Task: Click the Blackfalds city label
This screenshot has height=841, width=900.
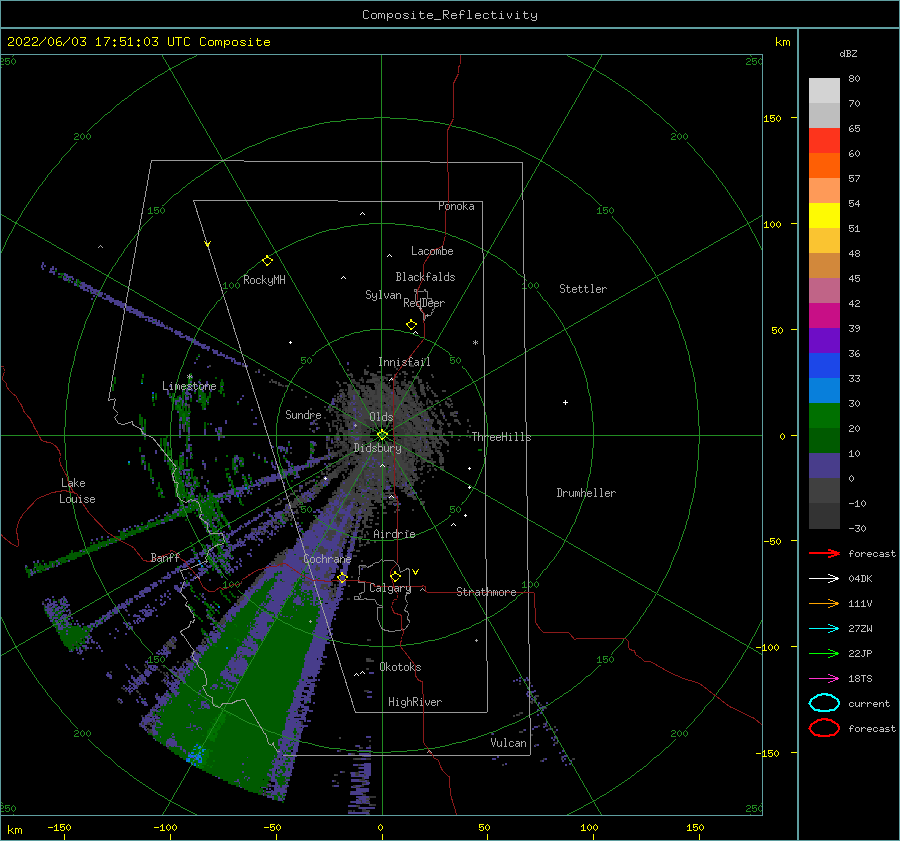Action: pyautogui.click(x=425, y=277)
